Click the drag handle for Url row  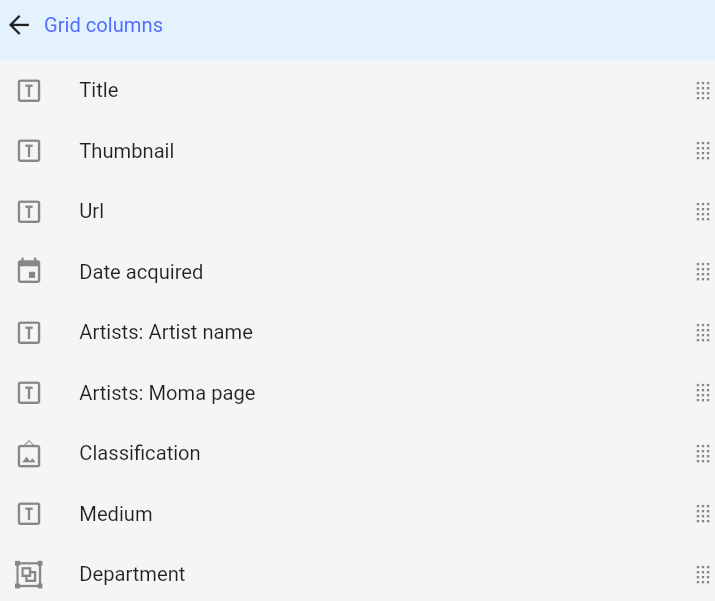(x=702, y=212)
